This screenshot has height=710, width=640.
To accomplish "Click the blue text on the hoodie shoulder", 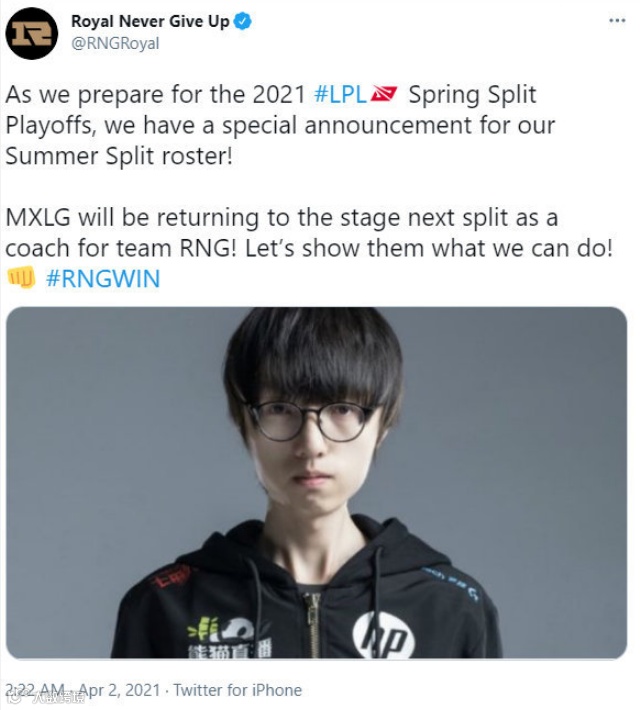I will (452, 584).
